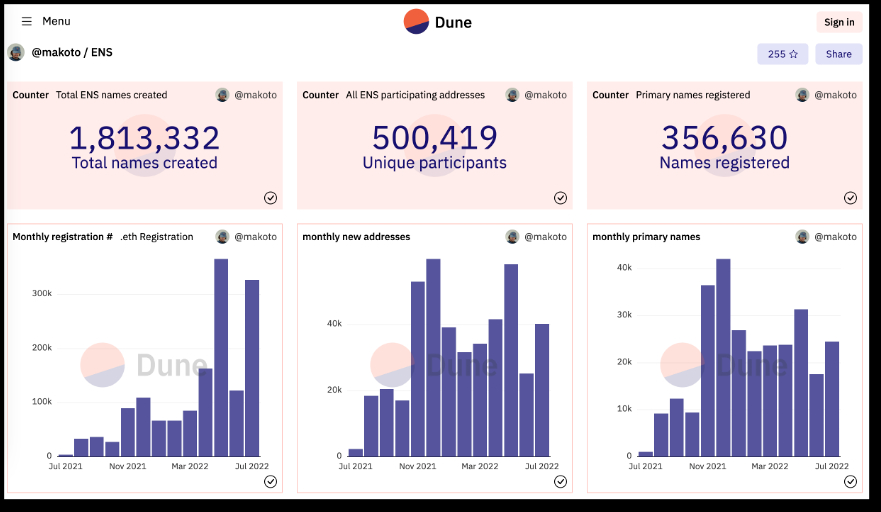Screen dimensions: 881x512
Task: Open the Menu label in header
Action: (x=56, y=21)
